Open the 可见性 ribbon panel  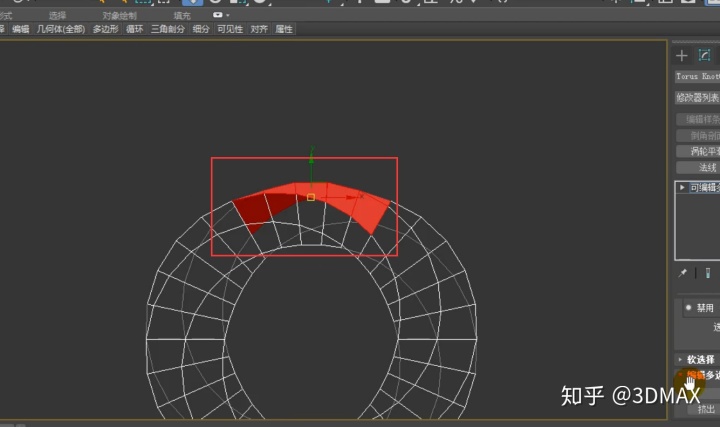pos(230,29)
